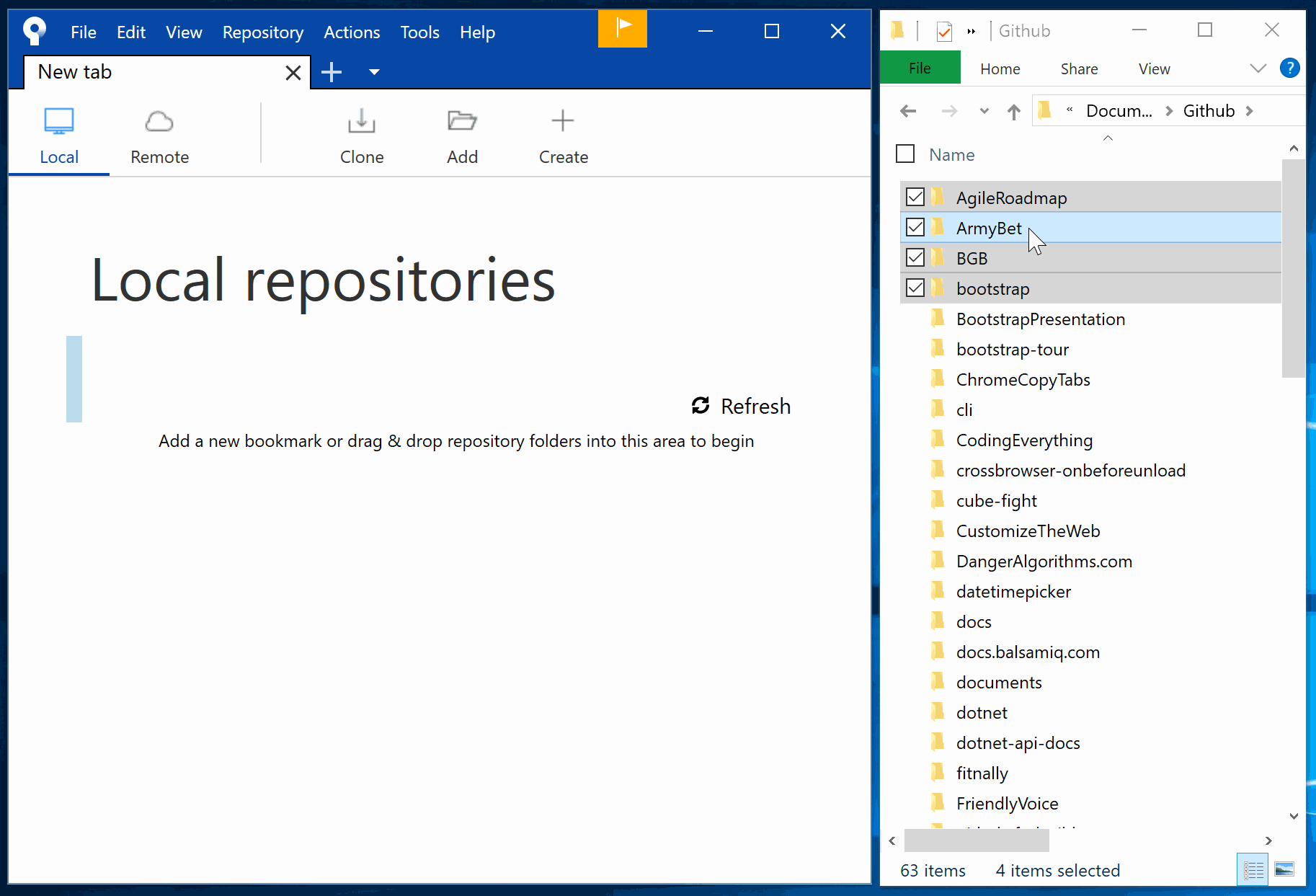Open a new tab with plus icon
The height and width of the screenshot is (896, 1316).
[x=332, y=72]
